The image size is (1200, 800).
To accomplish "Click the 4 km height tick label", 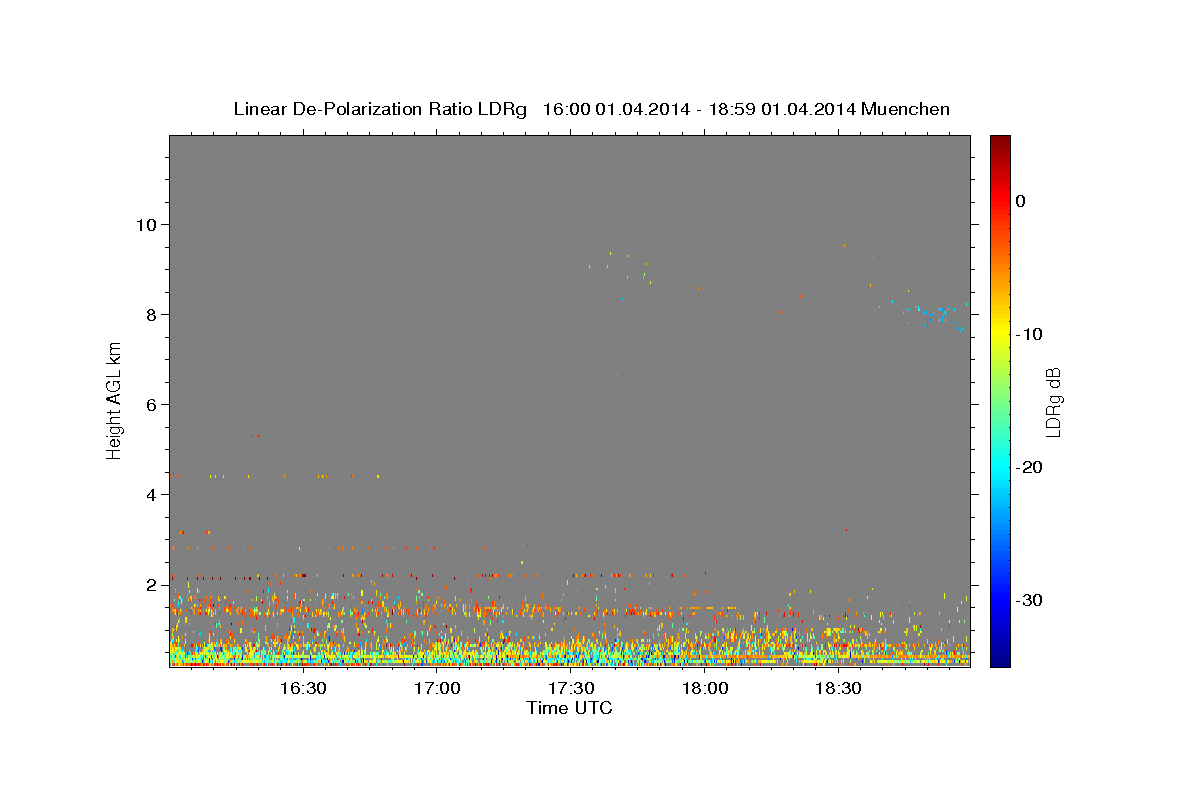I will pos(153,494).
